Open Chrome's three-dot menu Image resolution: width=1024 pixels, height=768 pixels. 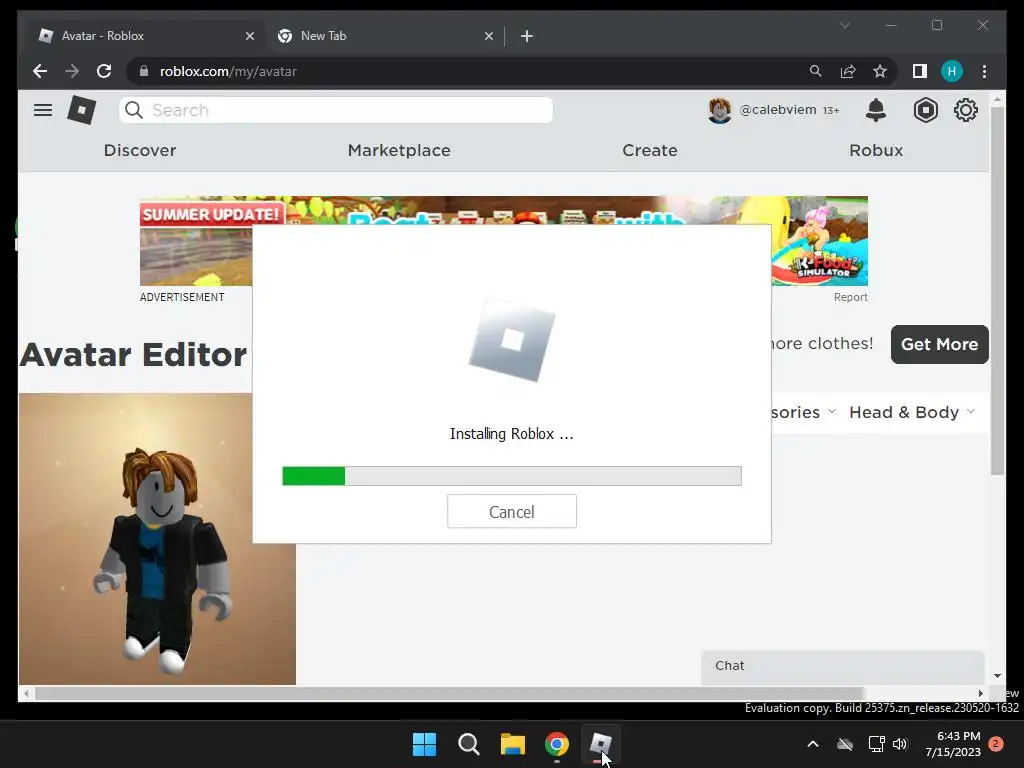(984, 71)
